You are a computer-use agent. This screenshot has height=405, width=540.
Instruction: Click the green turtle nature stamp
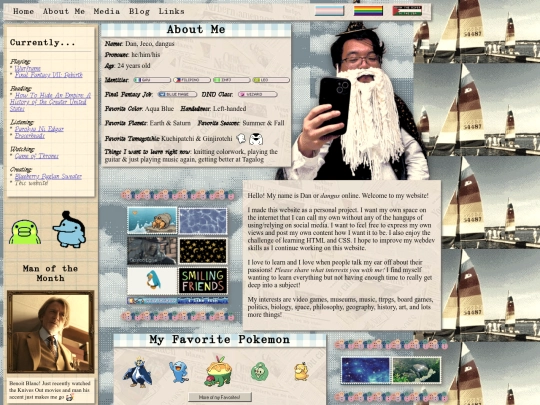click(416, 370)
